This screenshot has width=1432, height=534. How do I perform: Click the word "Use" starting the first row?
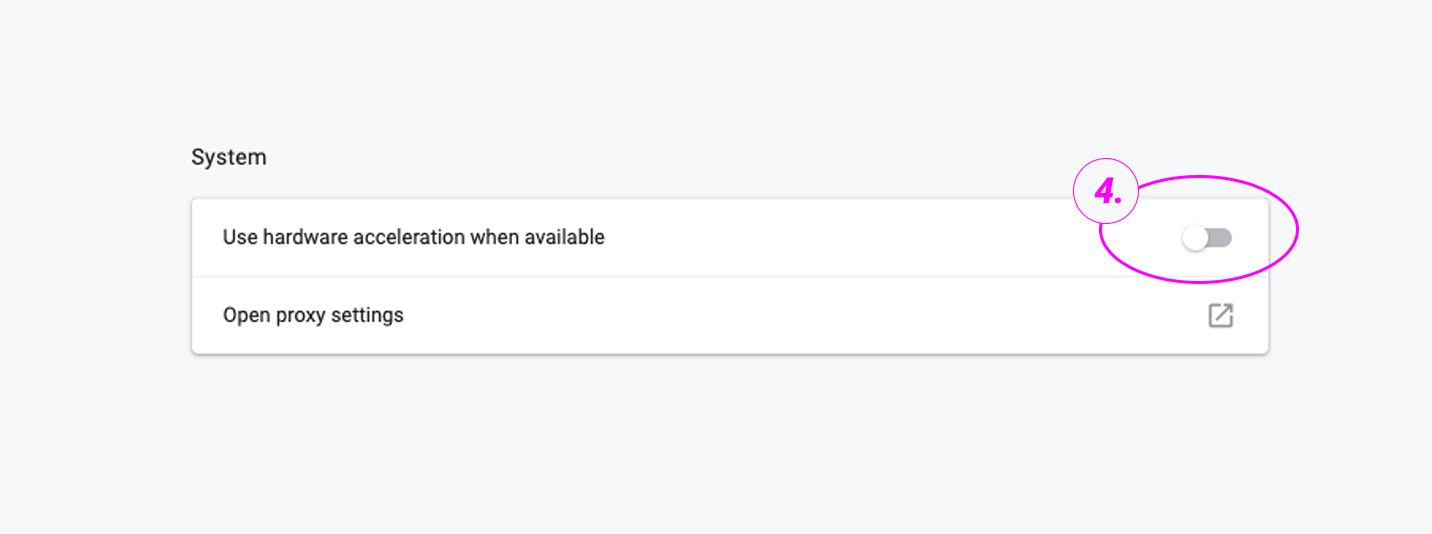click(x=239, y=238)
